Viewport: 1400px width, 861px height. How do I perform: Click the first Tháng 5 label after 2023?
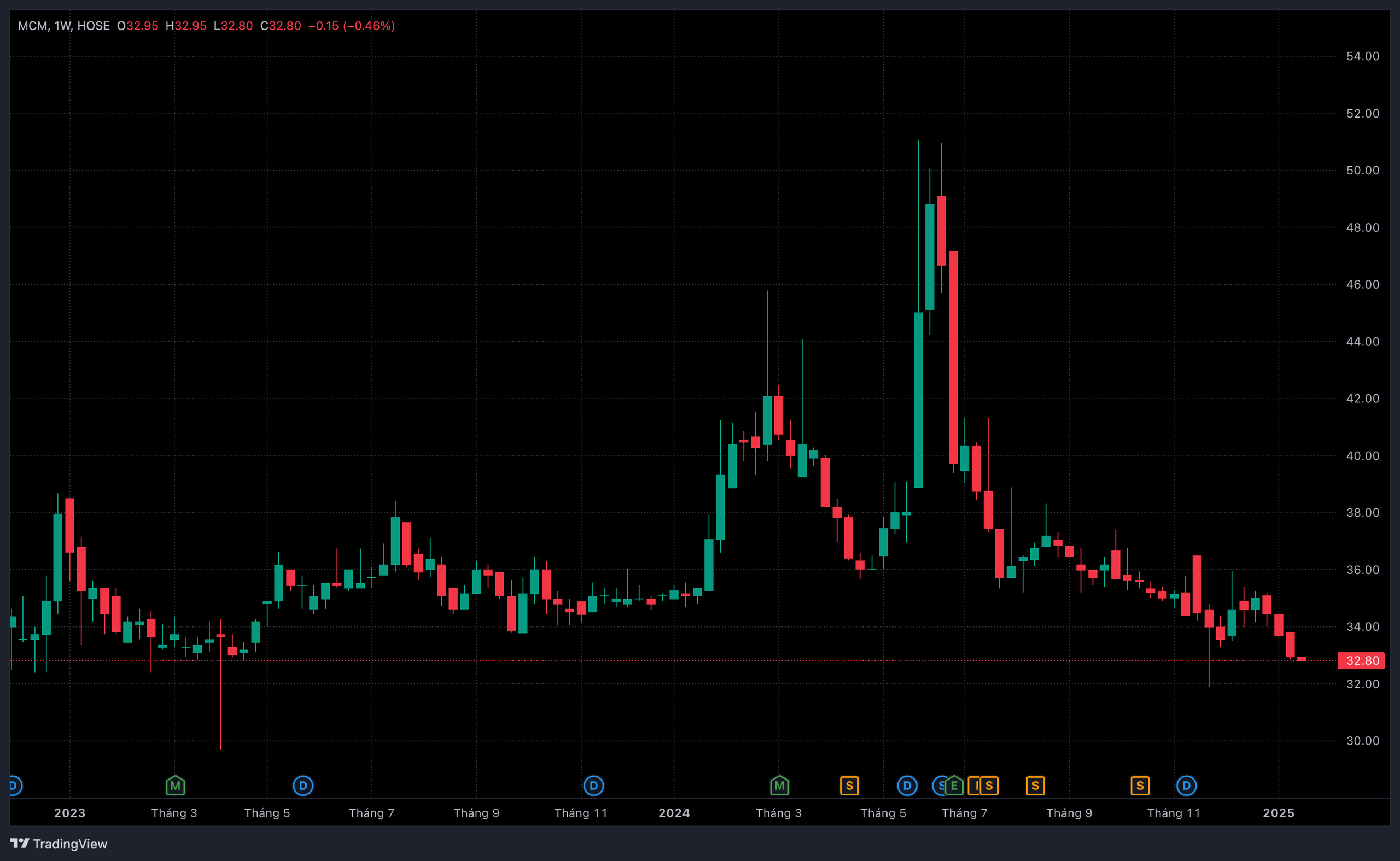(x=267, y=813)
